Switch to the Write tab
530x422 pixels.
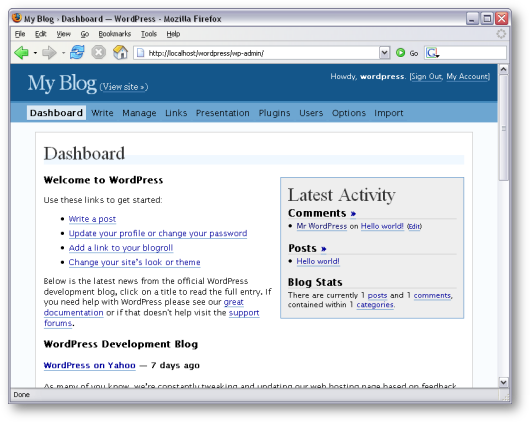[x=102, y=113]
